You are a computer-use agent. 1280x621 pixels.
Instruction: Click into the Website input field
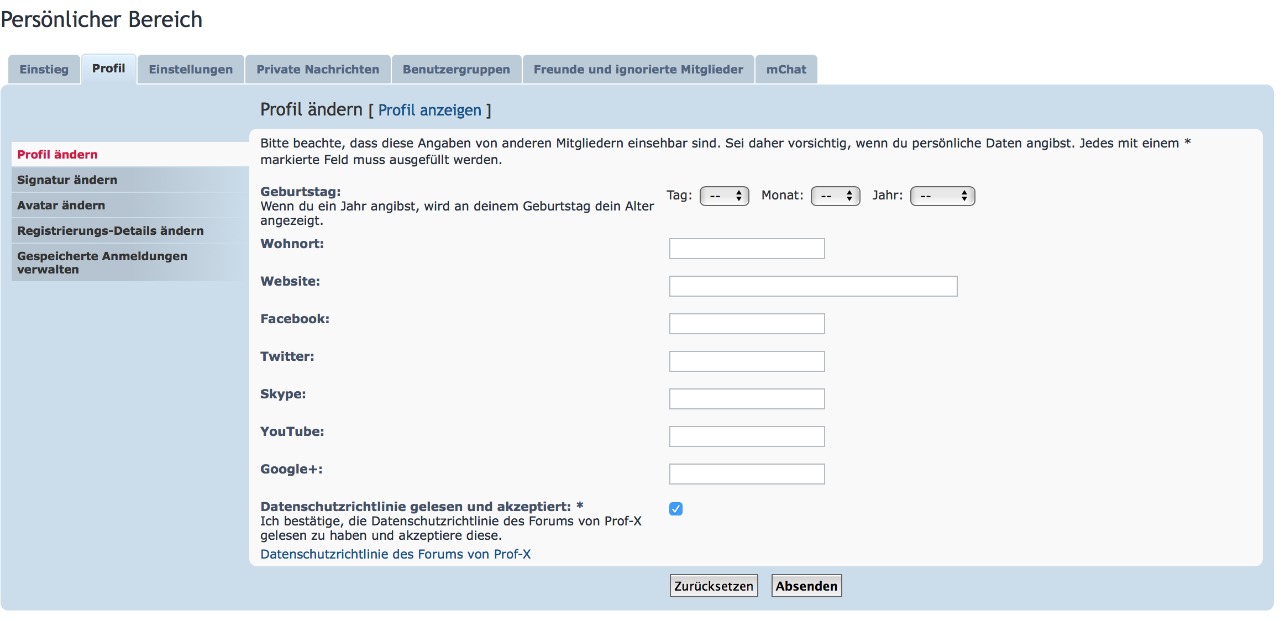tap(812, 287)
